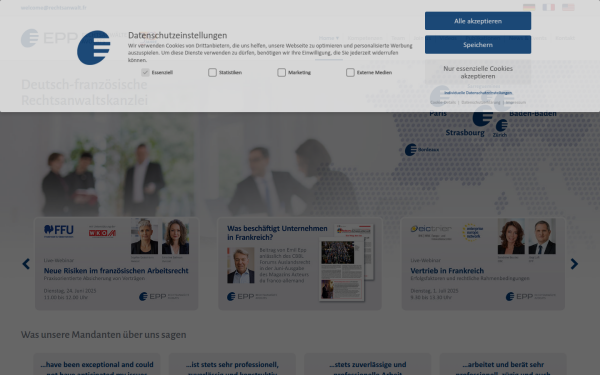Click the Deutsch-französische Rechtsanwaltskanzlei heading
The width and height of the screenshot is (600, 375).
[84, 92]
